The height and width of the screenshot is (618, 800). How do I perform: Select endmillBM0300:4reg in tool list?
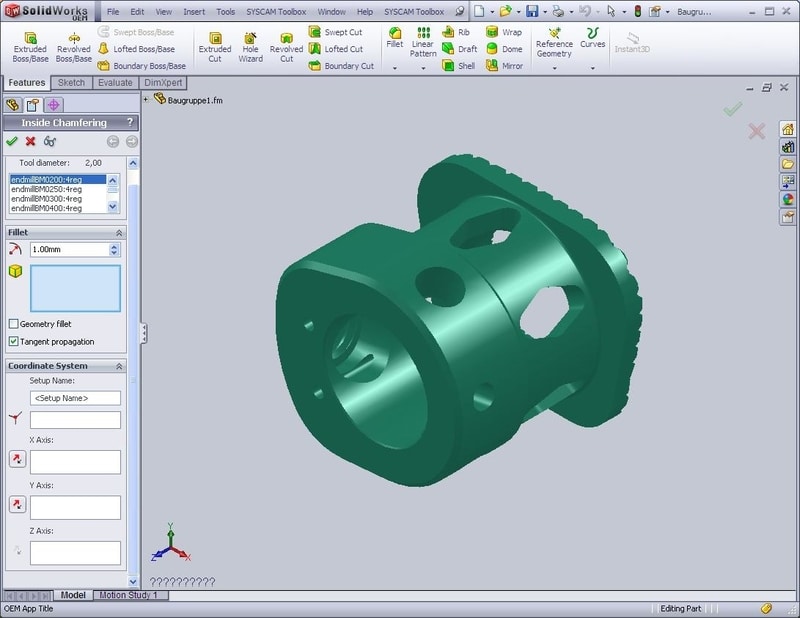[x=58, y=199]
